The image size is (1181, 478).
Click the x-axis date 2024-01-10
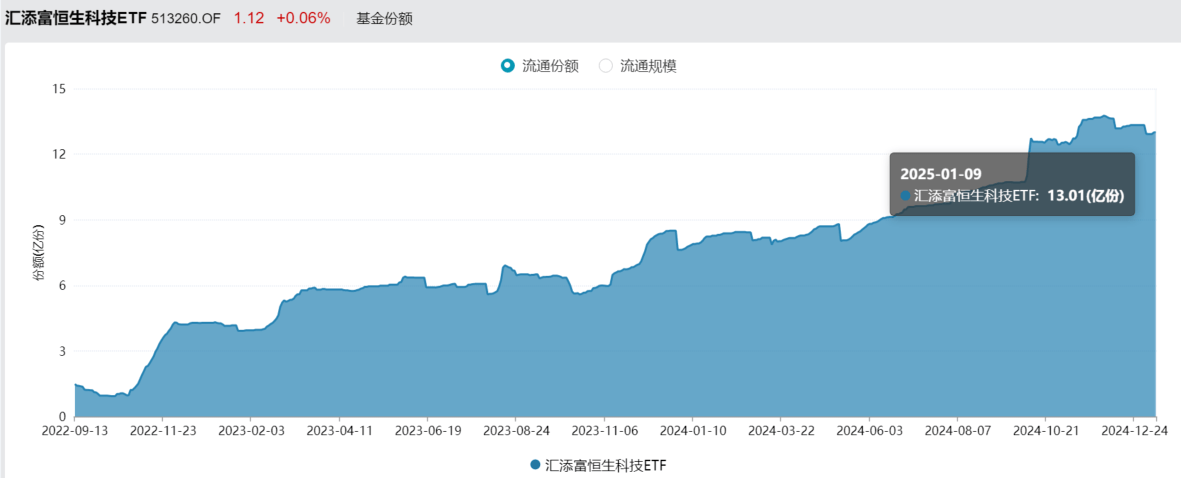pyautogui.click(x=692, y=431)
